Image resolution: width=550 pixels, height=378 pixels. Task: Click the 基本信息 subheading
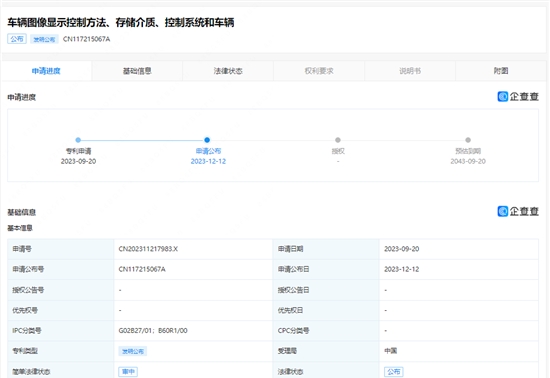(x=20, y=228)
